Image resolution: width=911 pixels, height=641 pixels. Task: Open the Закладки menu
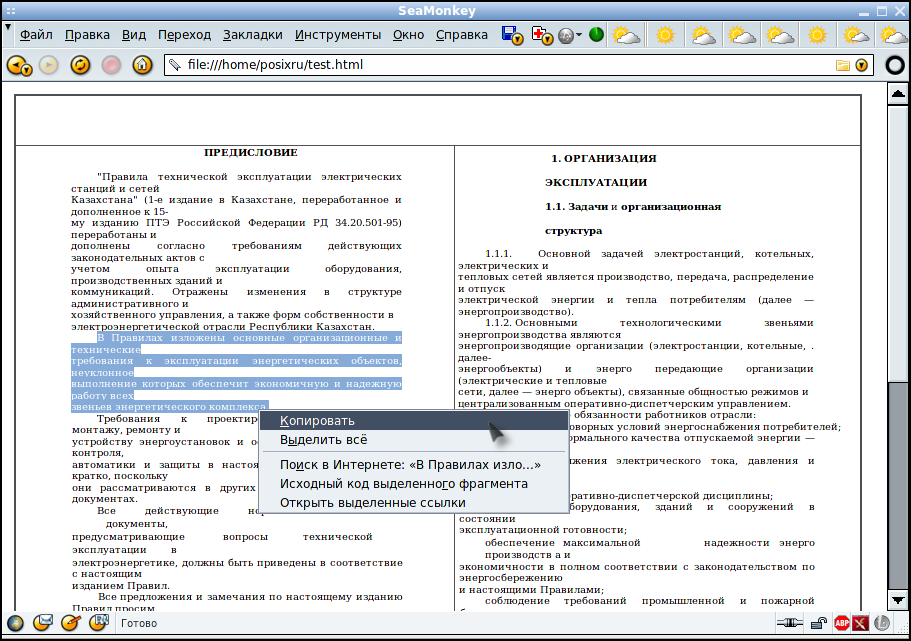(x=253, y=35)
